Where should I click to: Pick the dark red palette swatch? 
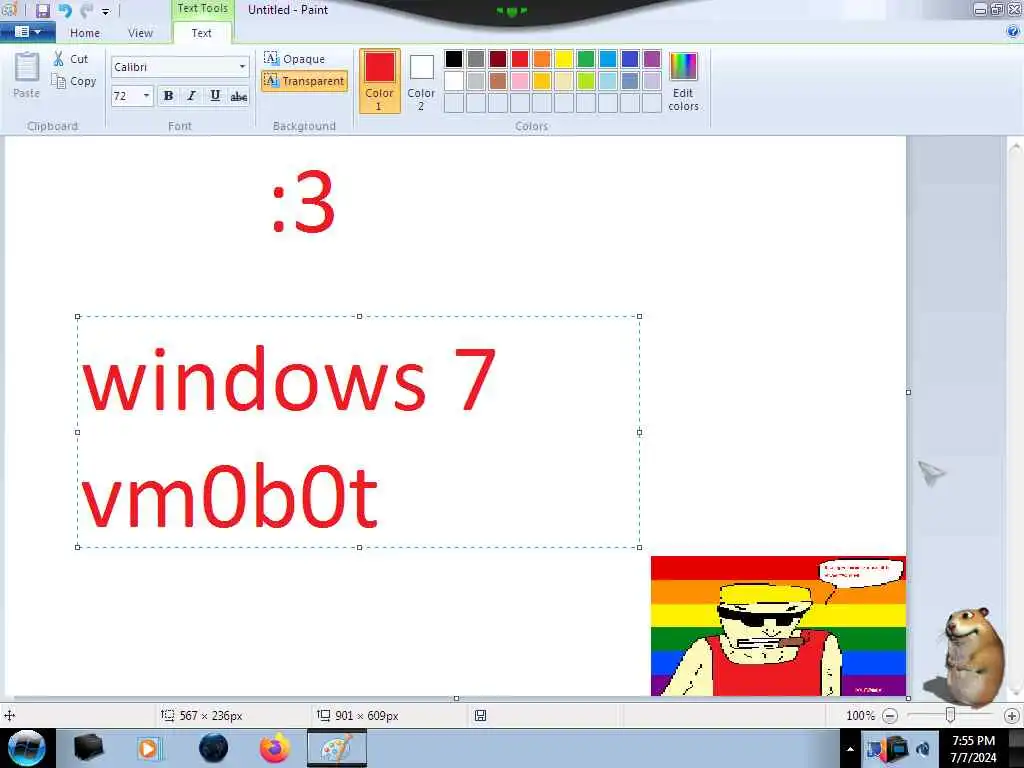[498, 59]
